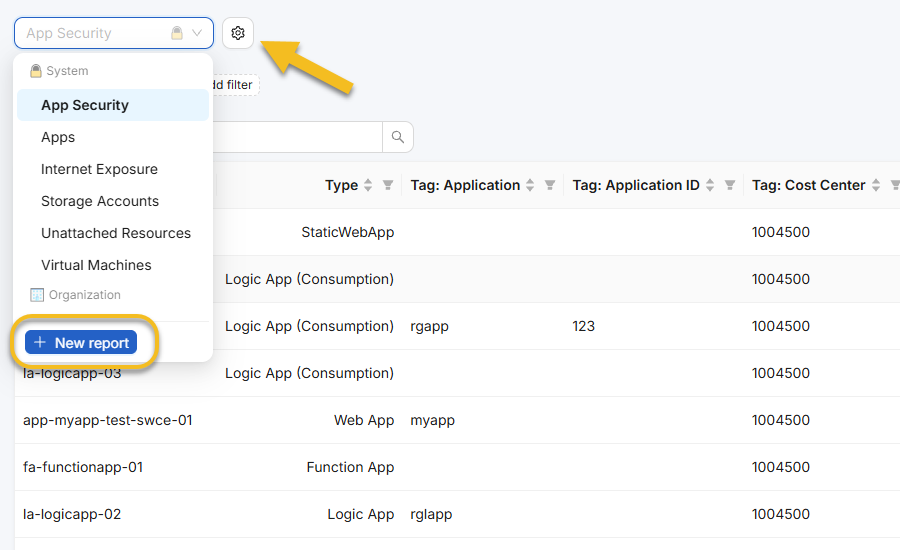
Task: Click the StaticWebApp type cell
Action: pos(347,232)
